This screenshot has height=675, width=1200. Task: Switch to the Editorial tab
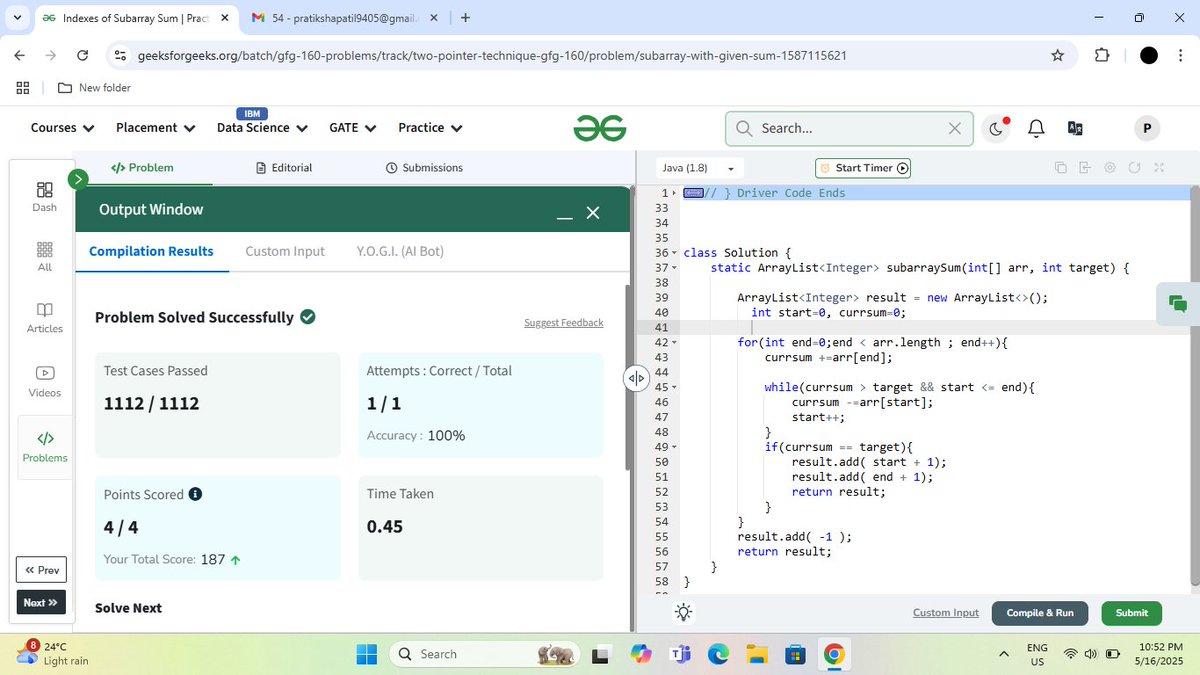[x=284, y=168]
